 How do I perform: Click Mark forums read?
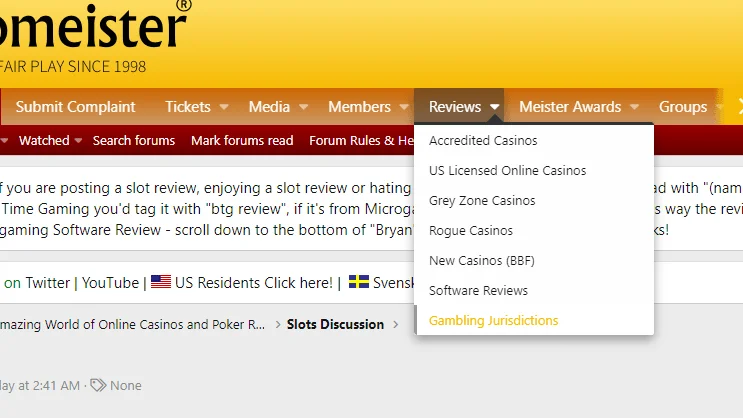(242, 140)
